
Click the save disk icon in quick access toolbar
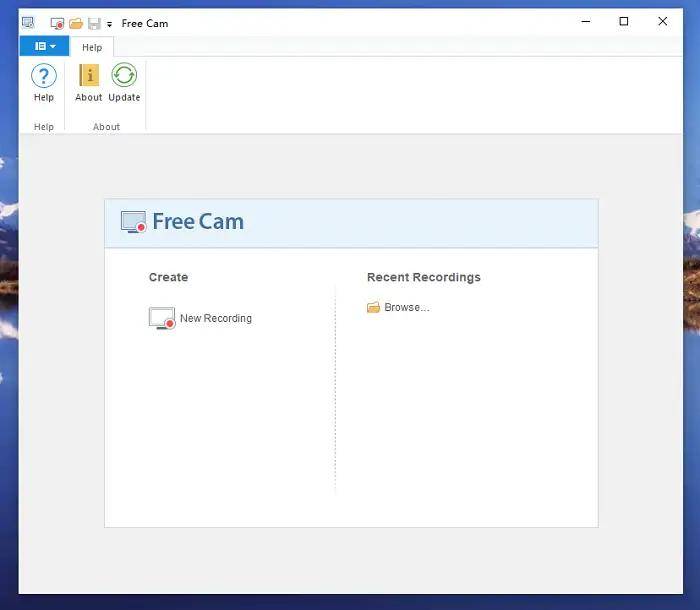click(94, 23)
